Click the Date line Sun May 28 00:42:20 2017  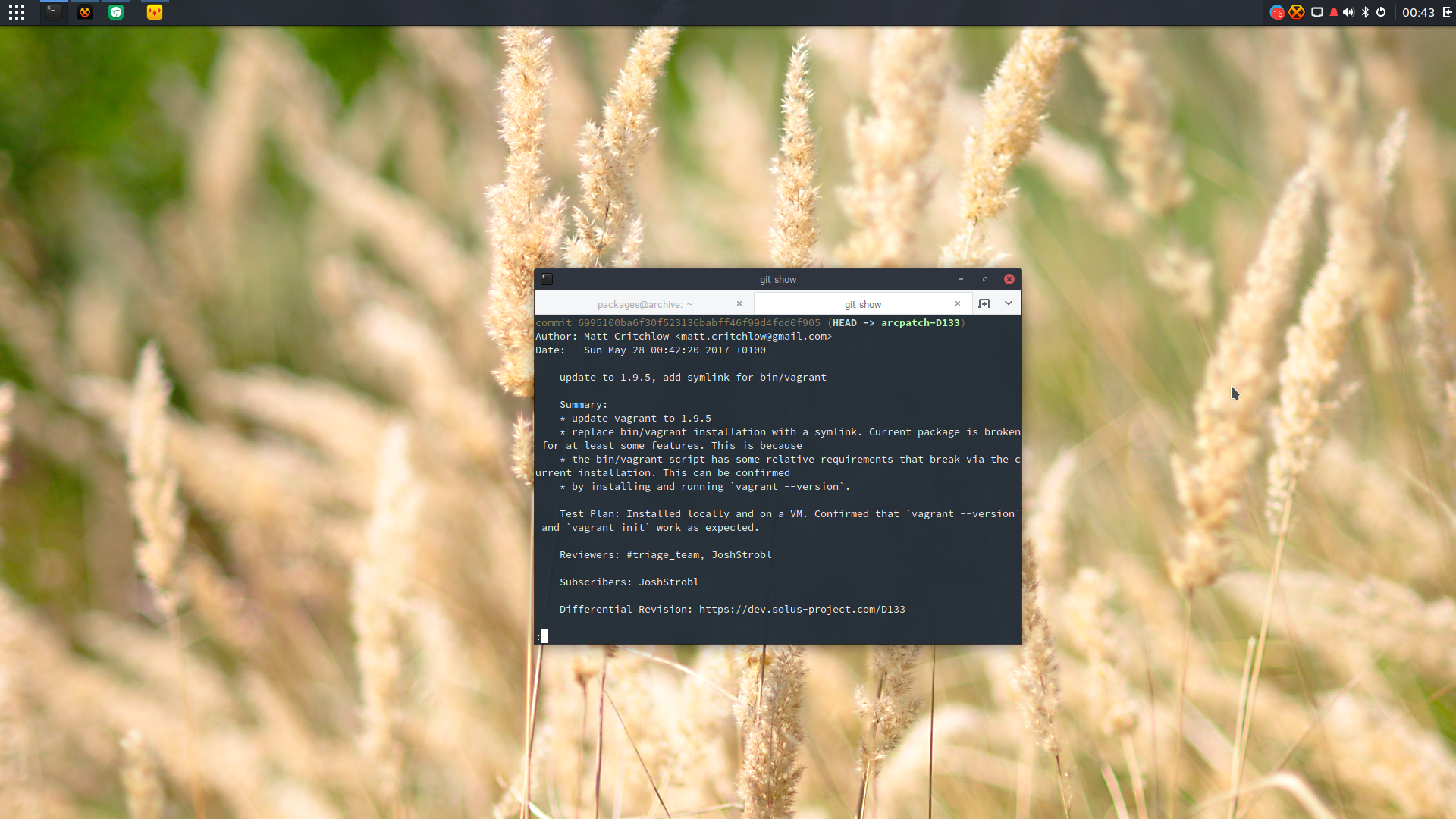651,350
